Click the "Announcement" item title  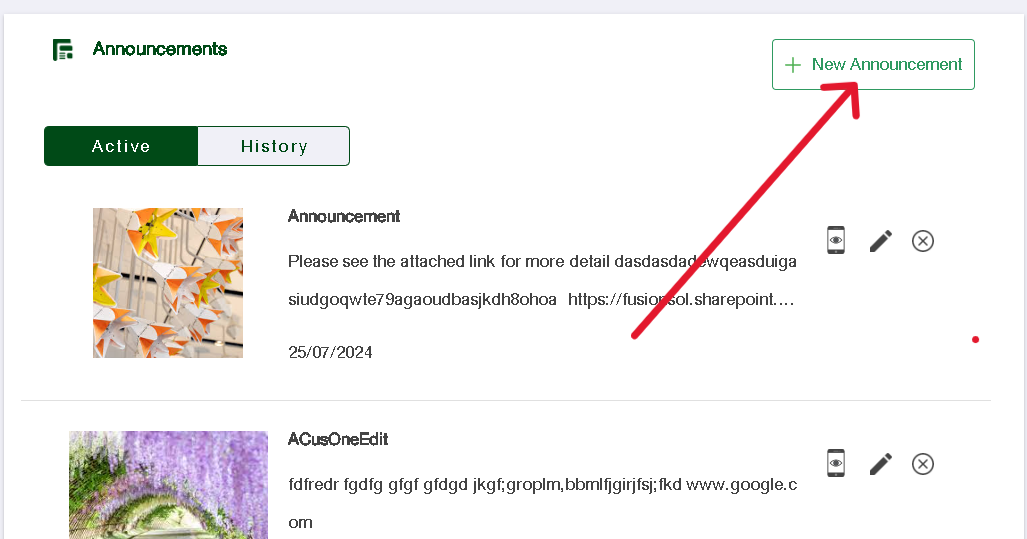[344, 216]
